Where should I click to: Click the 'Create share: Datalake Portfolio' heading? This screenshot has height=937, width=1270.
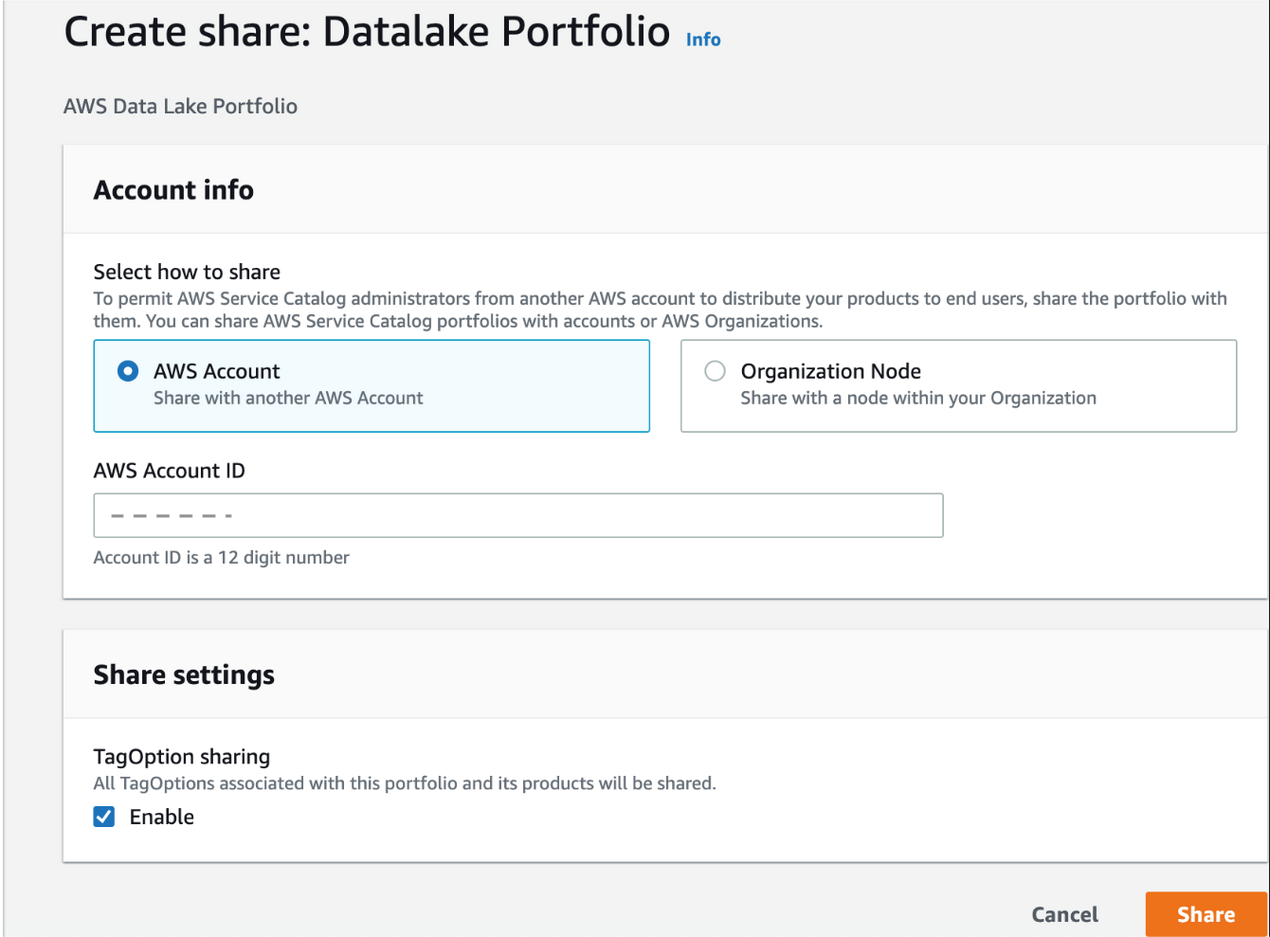(366, 32)
